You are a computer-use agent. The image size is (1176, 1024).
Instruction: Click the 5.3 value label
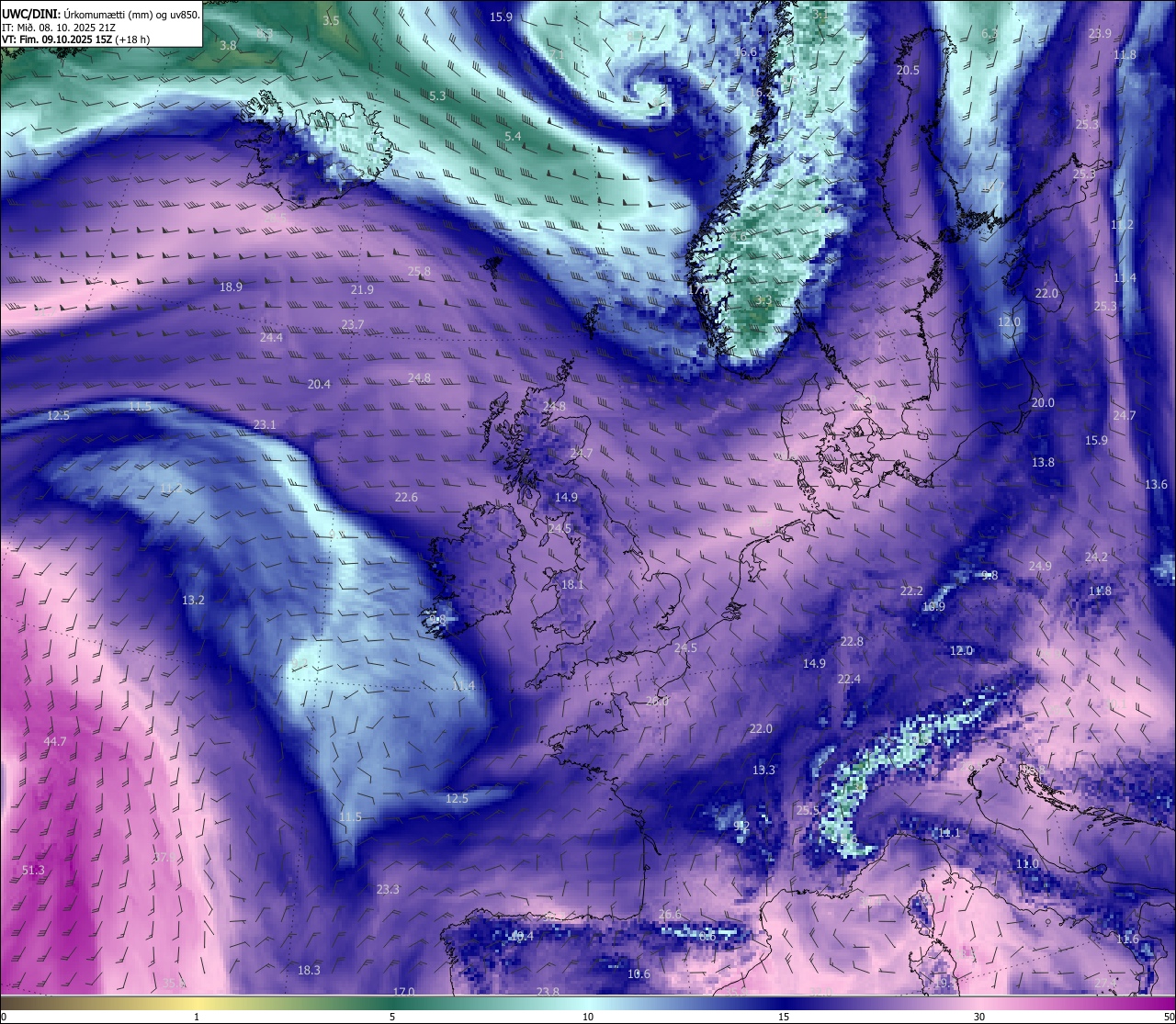click(437, 96)
